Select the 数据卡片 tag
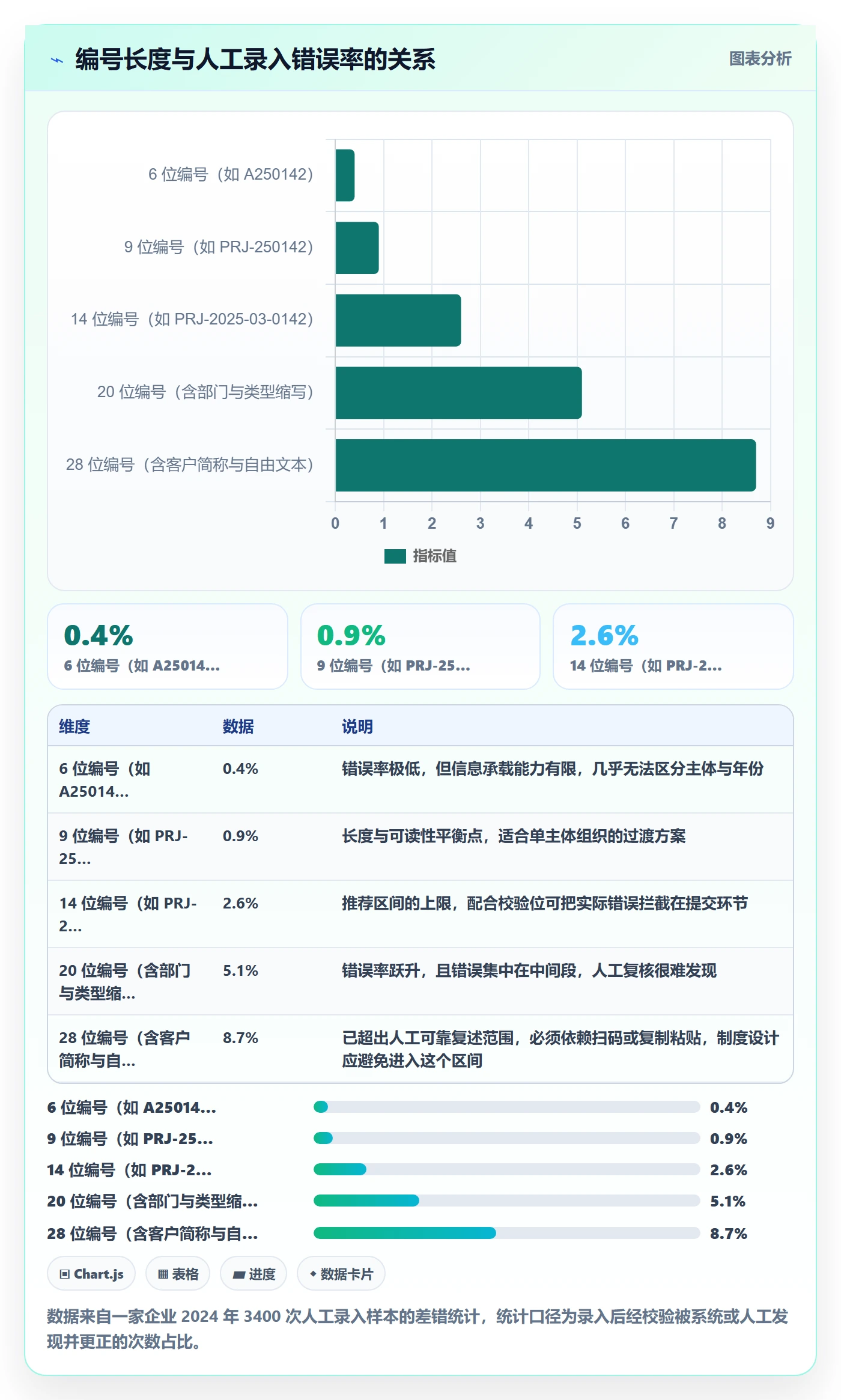The width and height of the screenshot is (841, 1400). point(341,1274)
